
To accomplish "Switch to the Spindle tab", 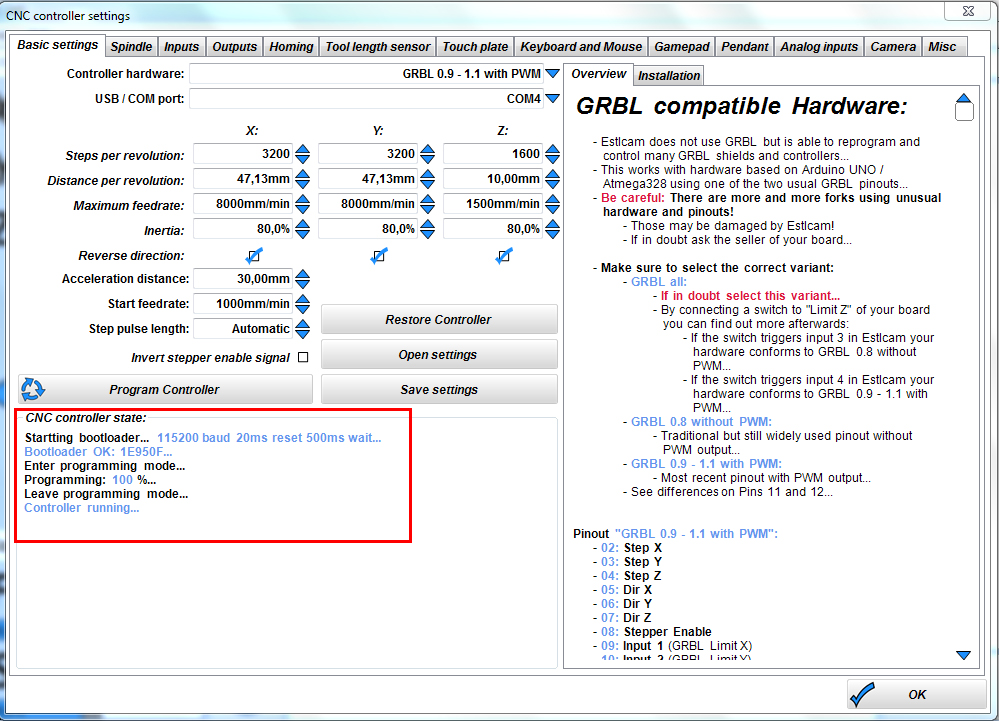I will pyautogui.click(x=131, y=47).
